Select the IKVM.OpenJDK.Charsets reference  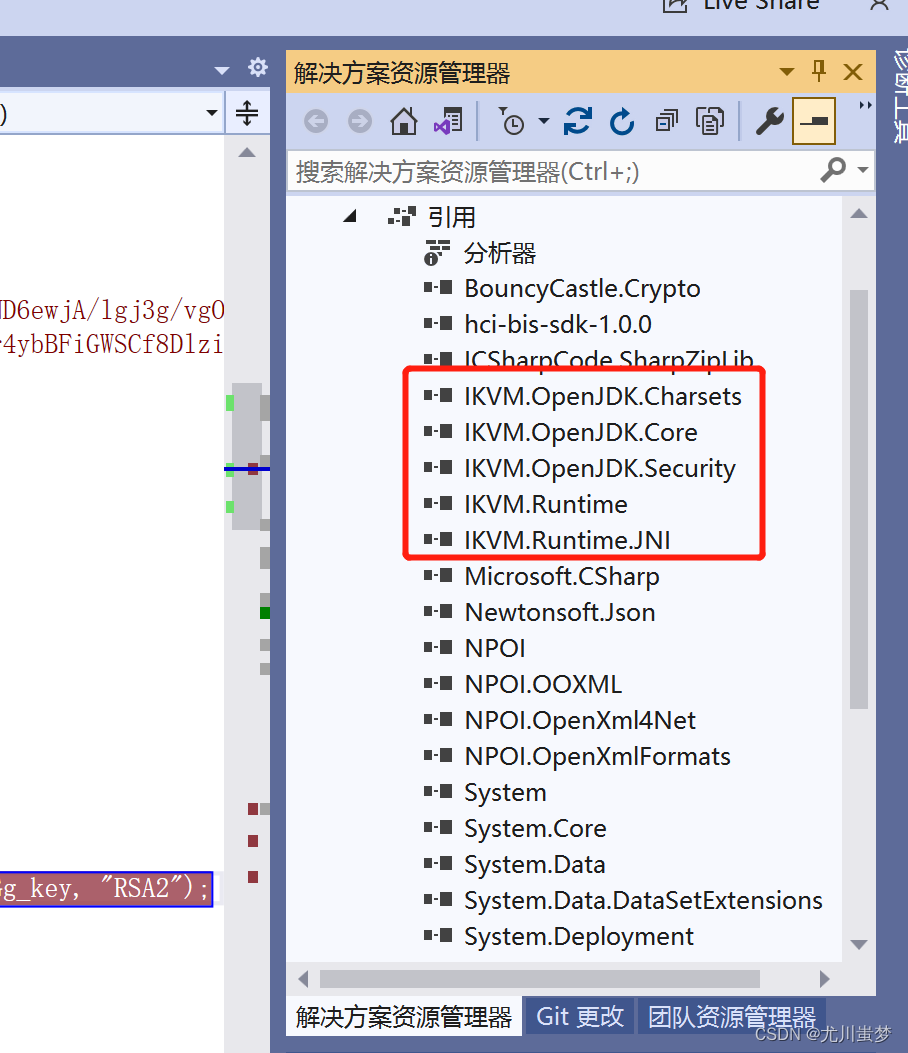point(603,397)
